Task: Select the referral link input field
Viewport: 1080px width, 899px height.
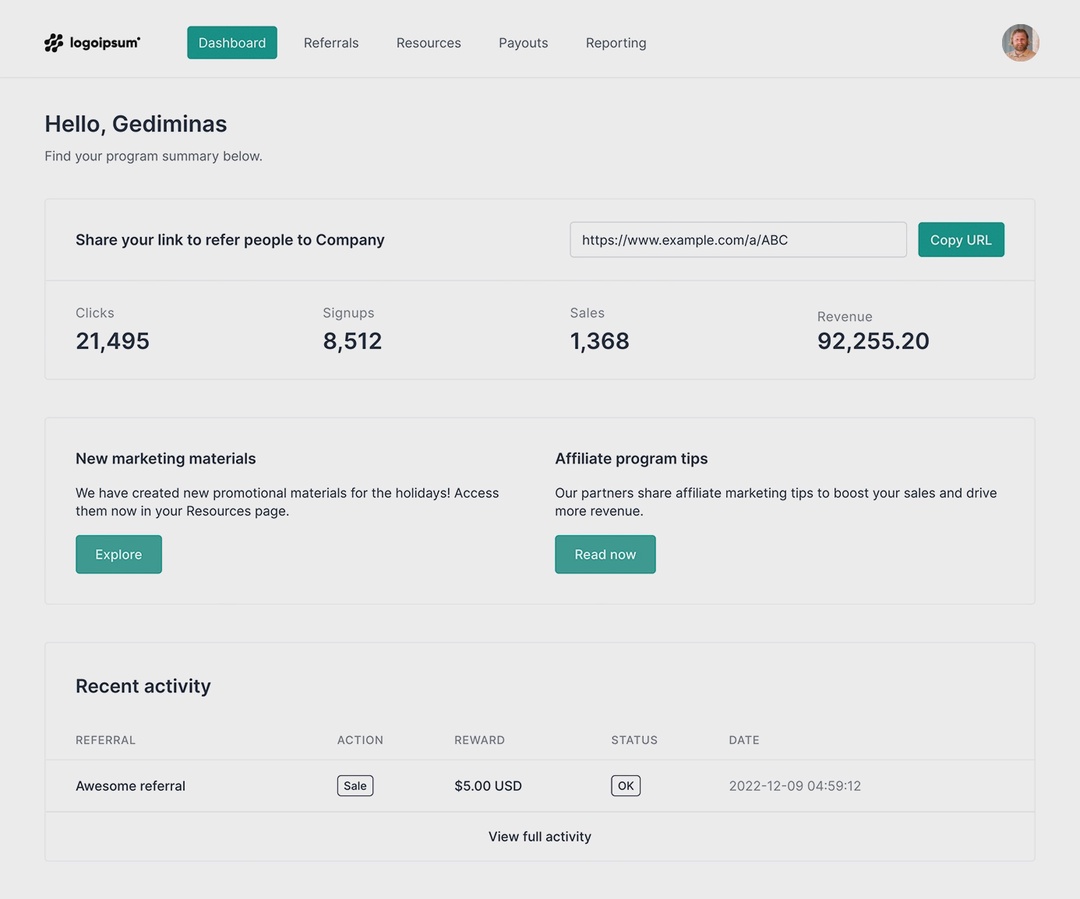Action: [737, 239]
